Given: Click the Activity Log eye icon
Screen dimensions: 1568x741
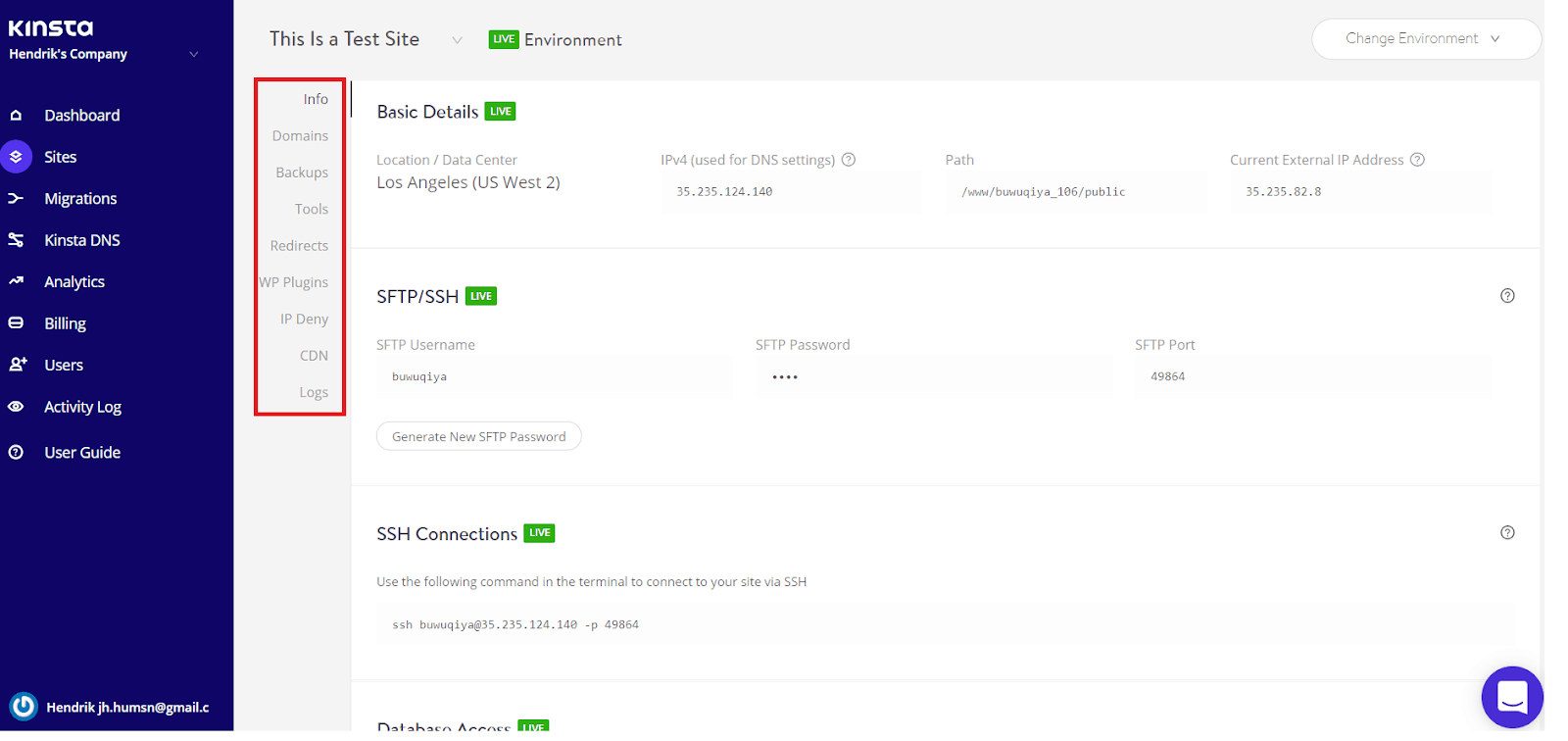Looking at the screenshot, I should pos(16,407).
